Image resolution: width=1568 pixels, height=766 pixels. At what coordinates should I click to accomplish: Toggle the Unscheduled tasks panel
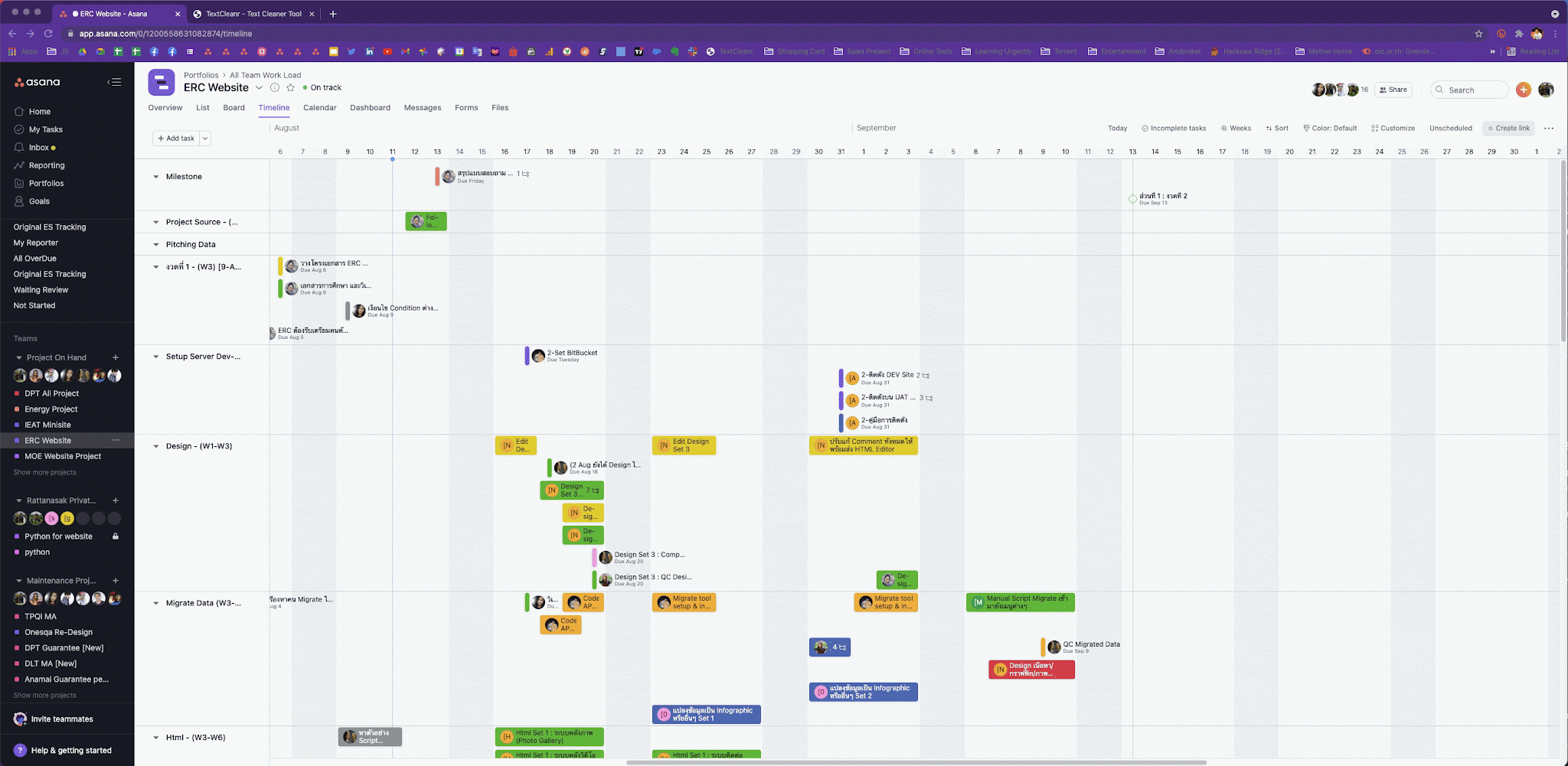click(1450, 129)
